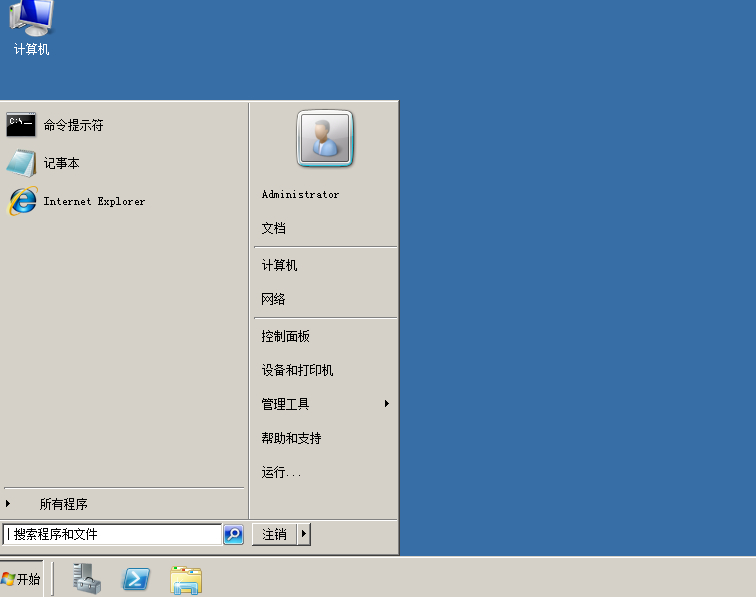Open the 文档 documents menu item
Screen dimensions: 756x597
click(274, 228)
